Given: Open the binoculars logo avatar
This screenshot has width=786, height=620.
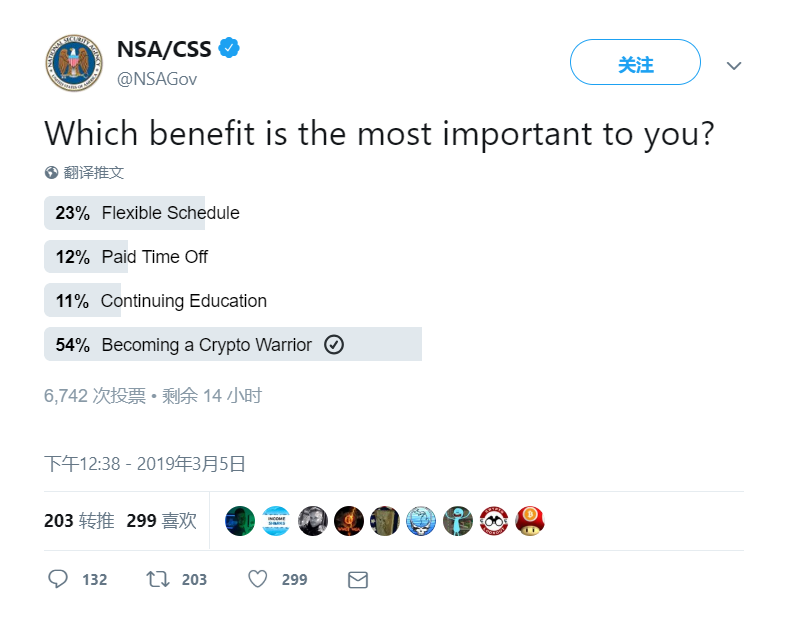Looking at the screenshot, I should coord(494,521).
